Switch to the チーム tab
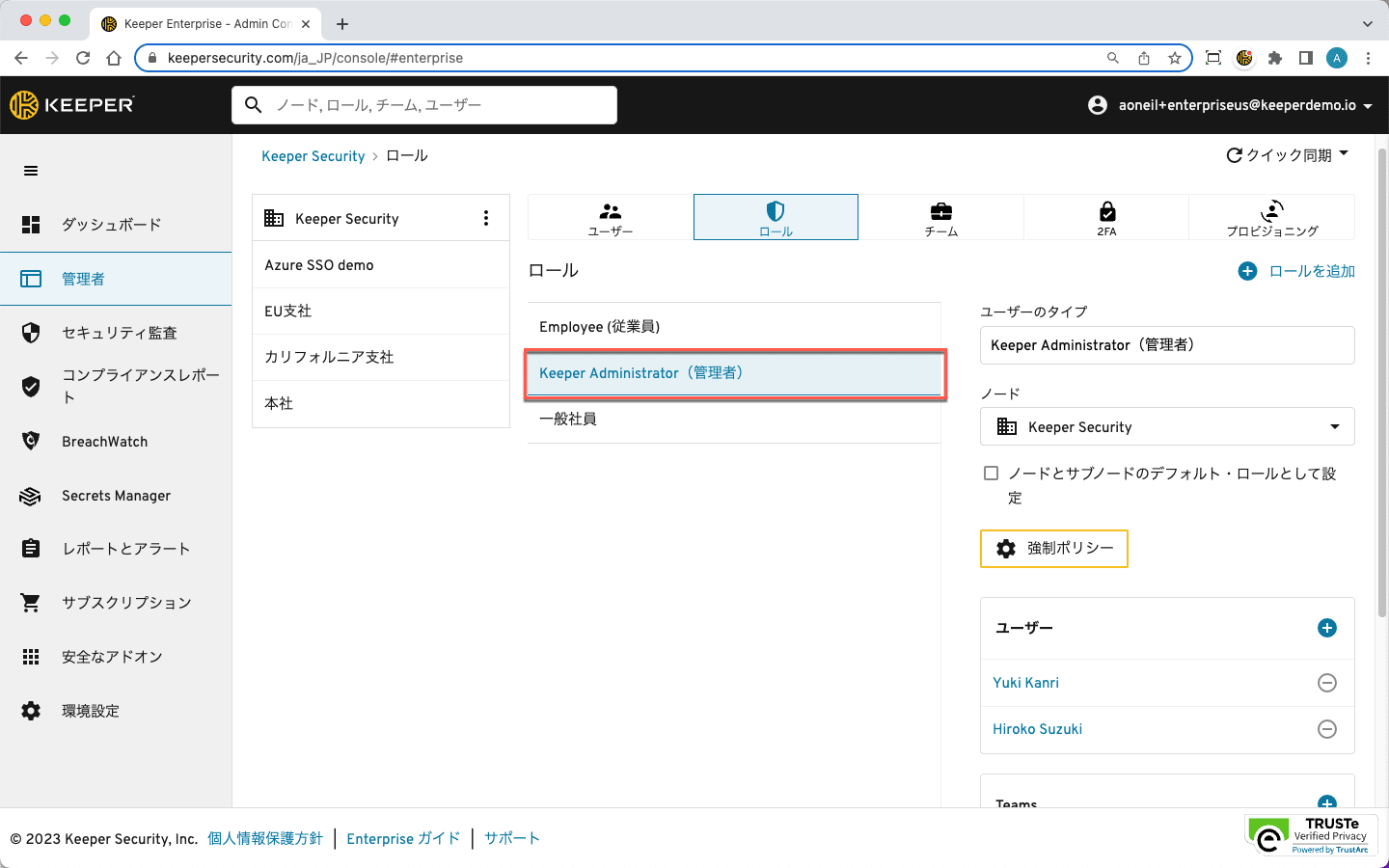This screenshot has width=1389, height=868. [x=940, y=218]
